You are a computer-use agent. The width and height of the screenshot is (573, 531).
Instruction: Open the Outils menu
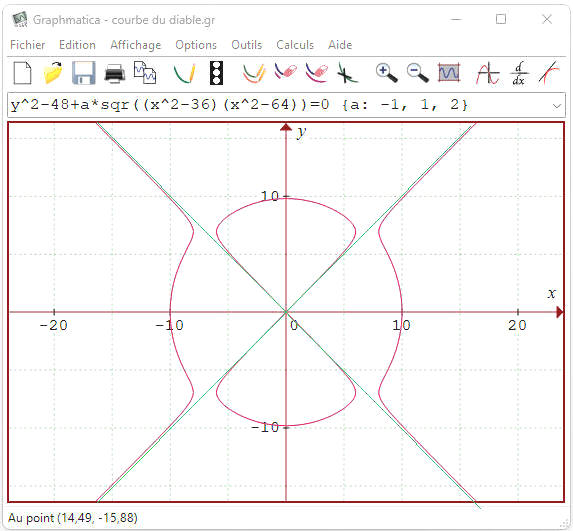(x=247, y=45)
